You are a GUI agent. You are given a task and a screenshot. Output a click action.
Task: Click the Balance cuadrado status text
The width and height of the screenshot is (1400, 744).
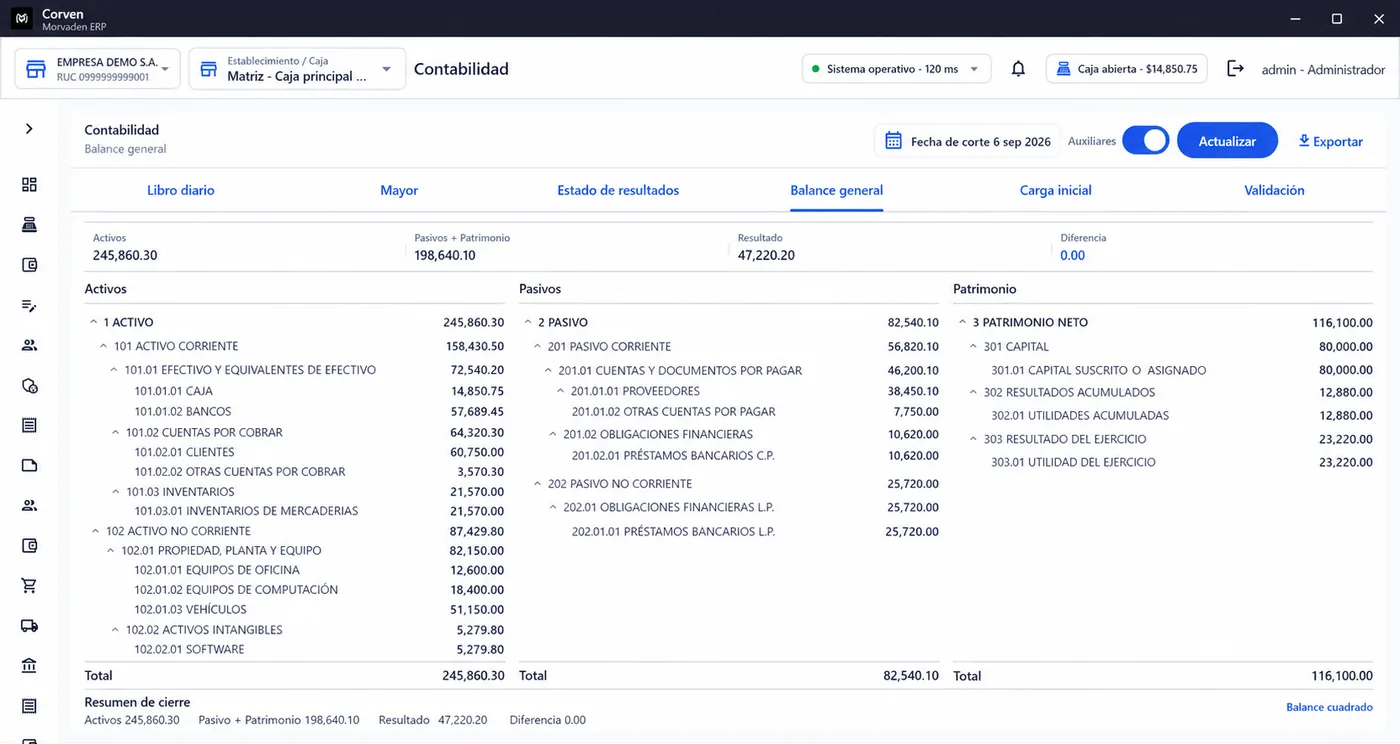coord(1329,707)
